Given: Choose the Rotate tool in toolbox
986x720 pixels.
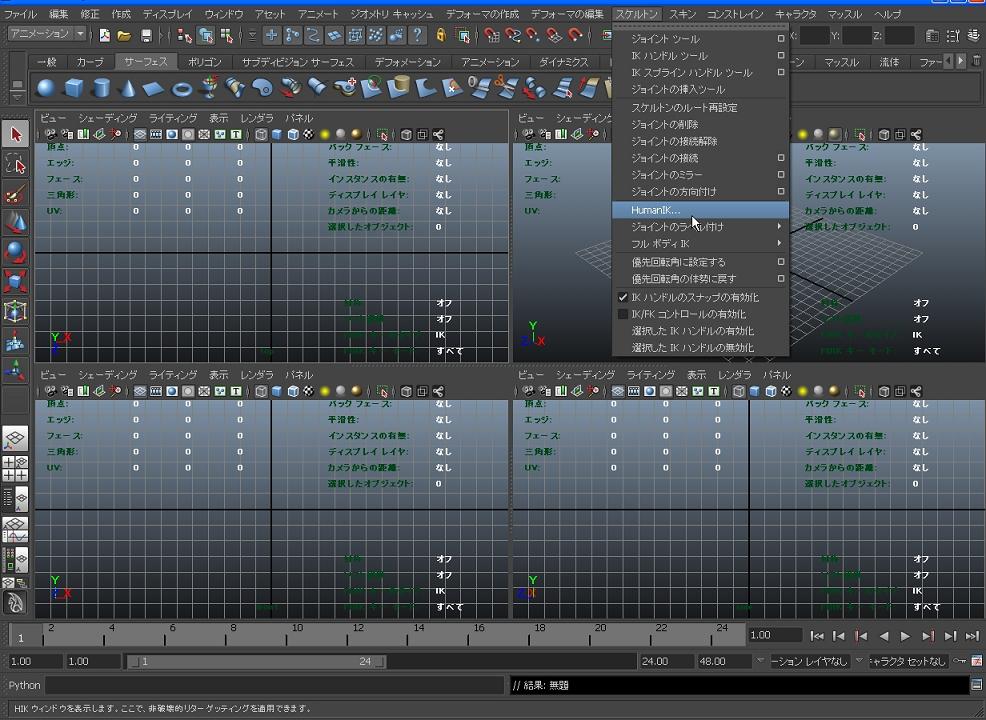Looking at the screenshot, I should pyautogui.click(x=15, y=252).
